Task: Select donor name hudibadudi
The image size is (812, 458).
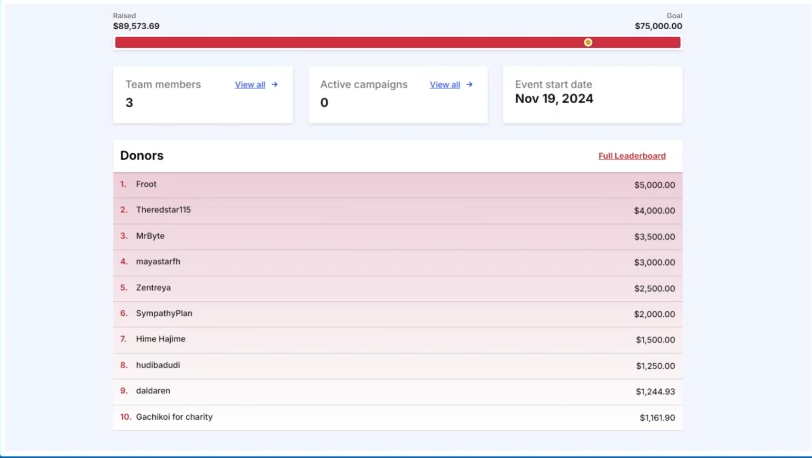Action: point(158,365)
